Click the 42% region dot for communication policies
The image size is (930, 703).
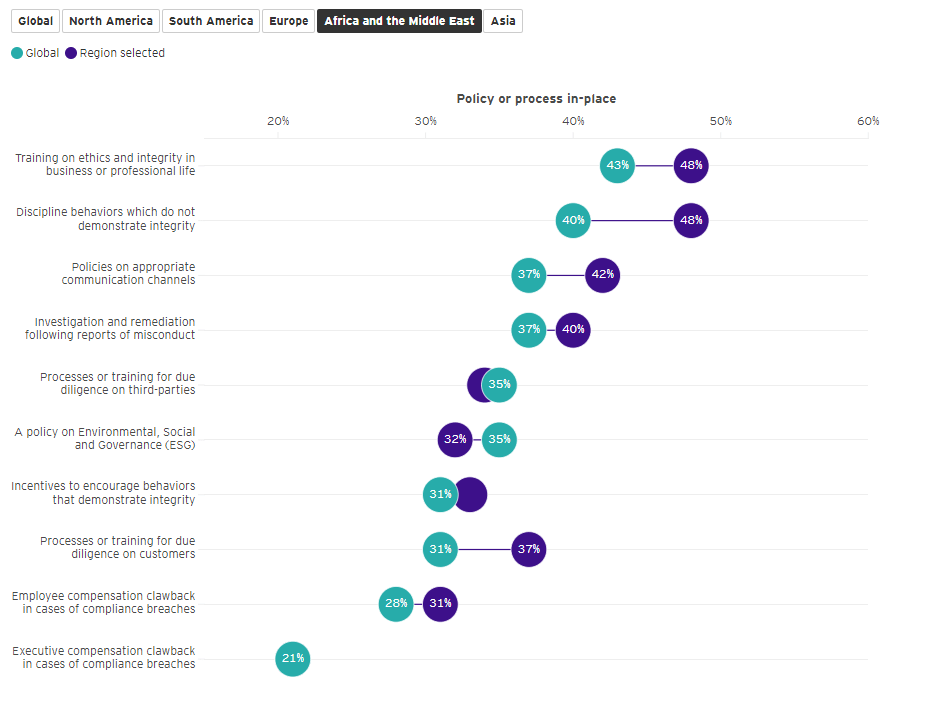point(602,275)
